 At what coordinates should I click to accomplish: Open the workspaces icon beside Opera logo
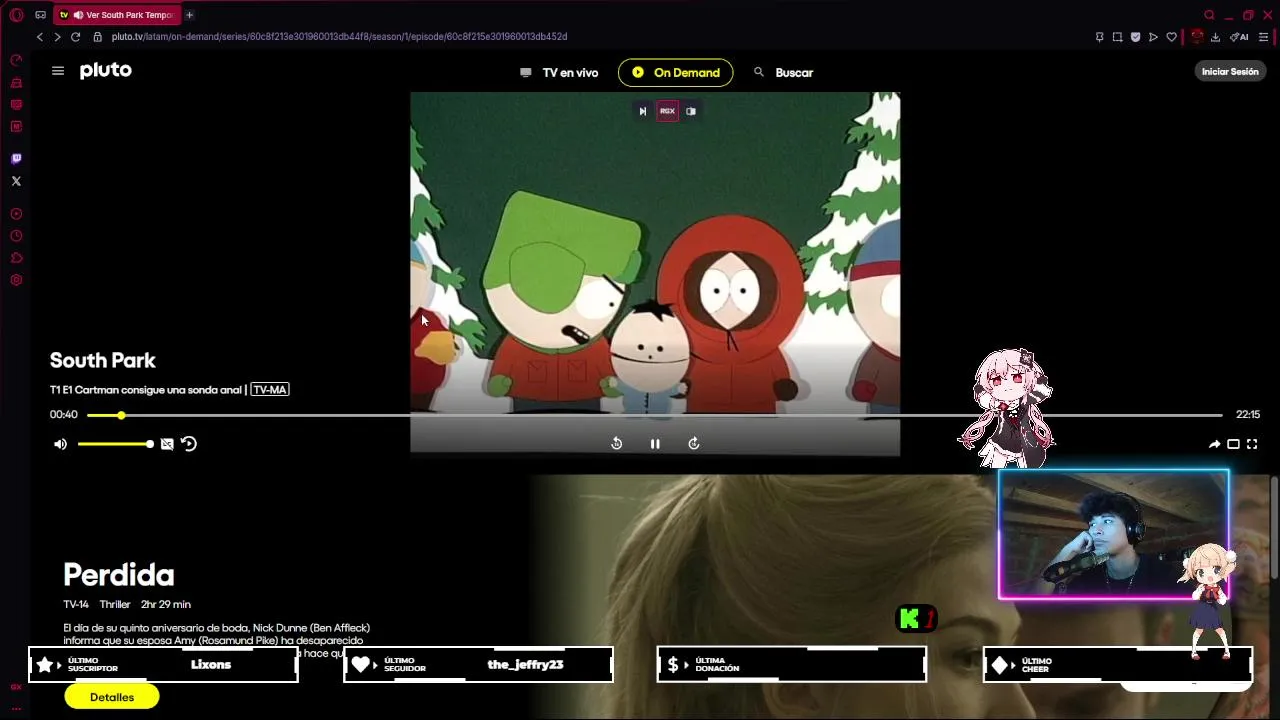click(x=40, y=15)
